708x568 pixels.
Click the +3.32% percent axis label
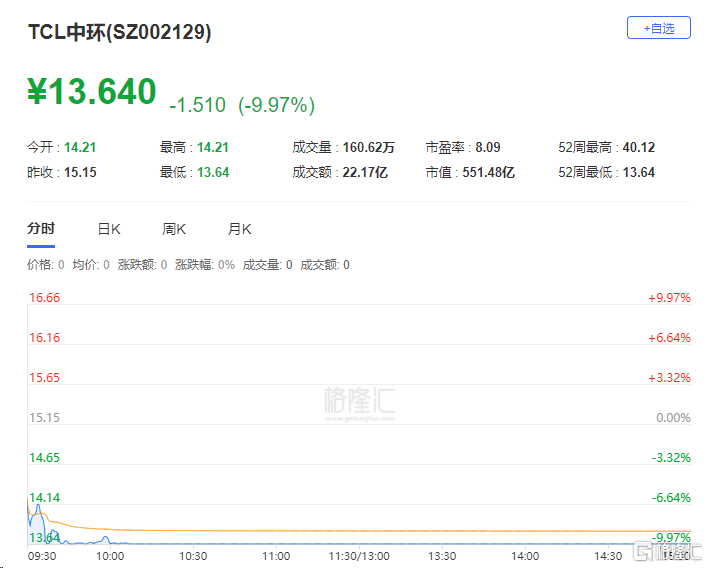pyautogui.click(x=669, y=378)
